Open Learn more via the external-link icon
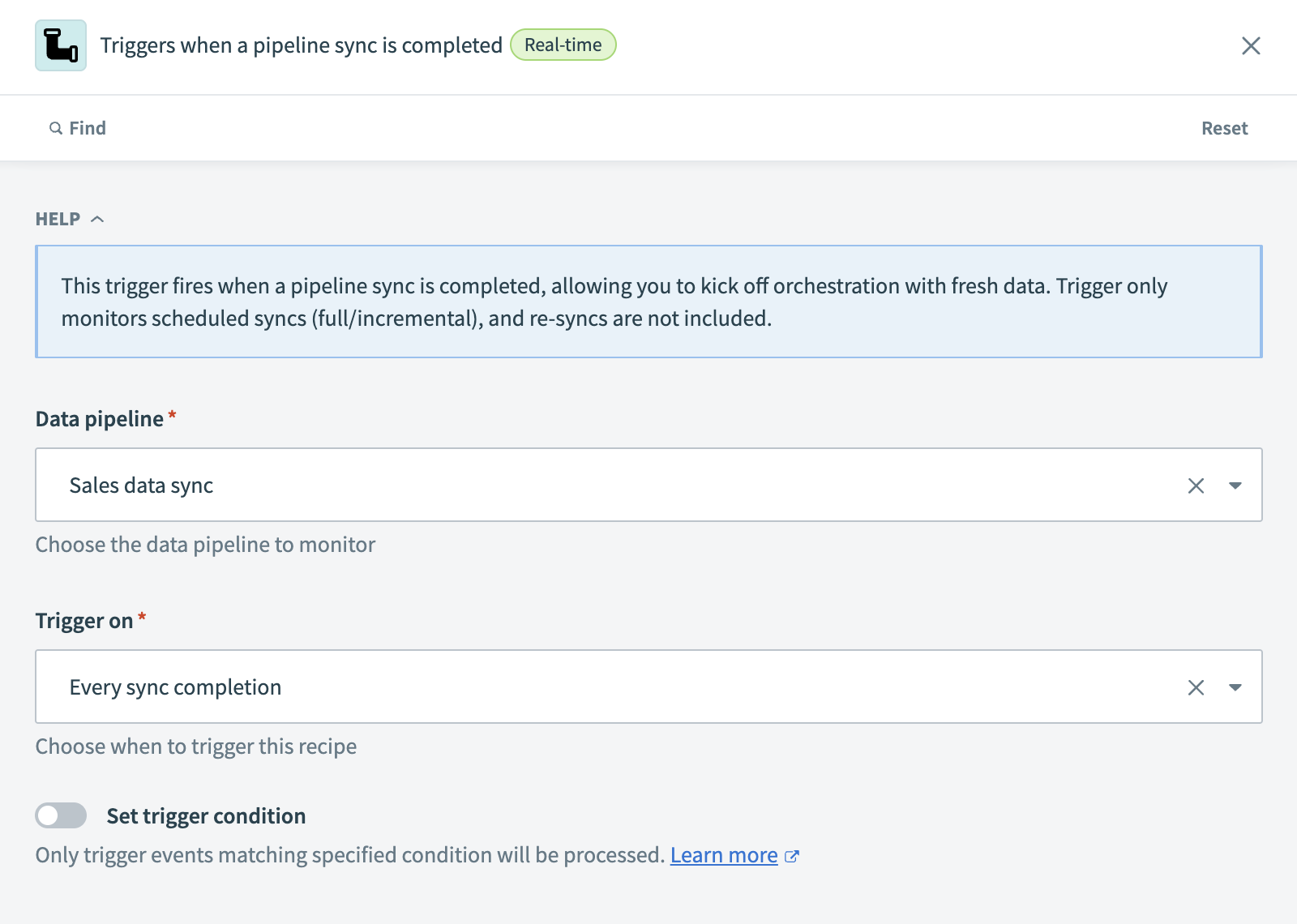This screenshot has height=924, width=1297. coord(793,854)
